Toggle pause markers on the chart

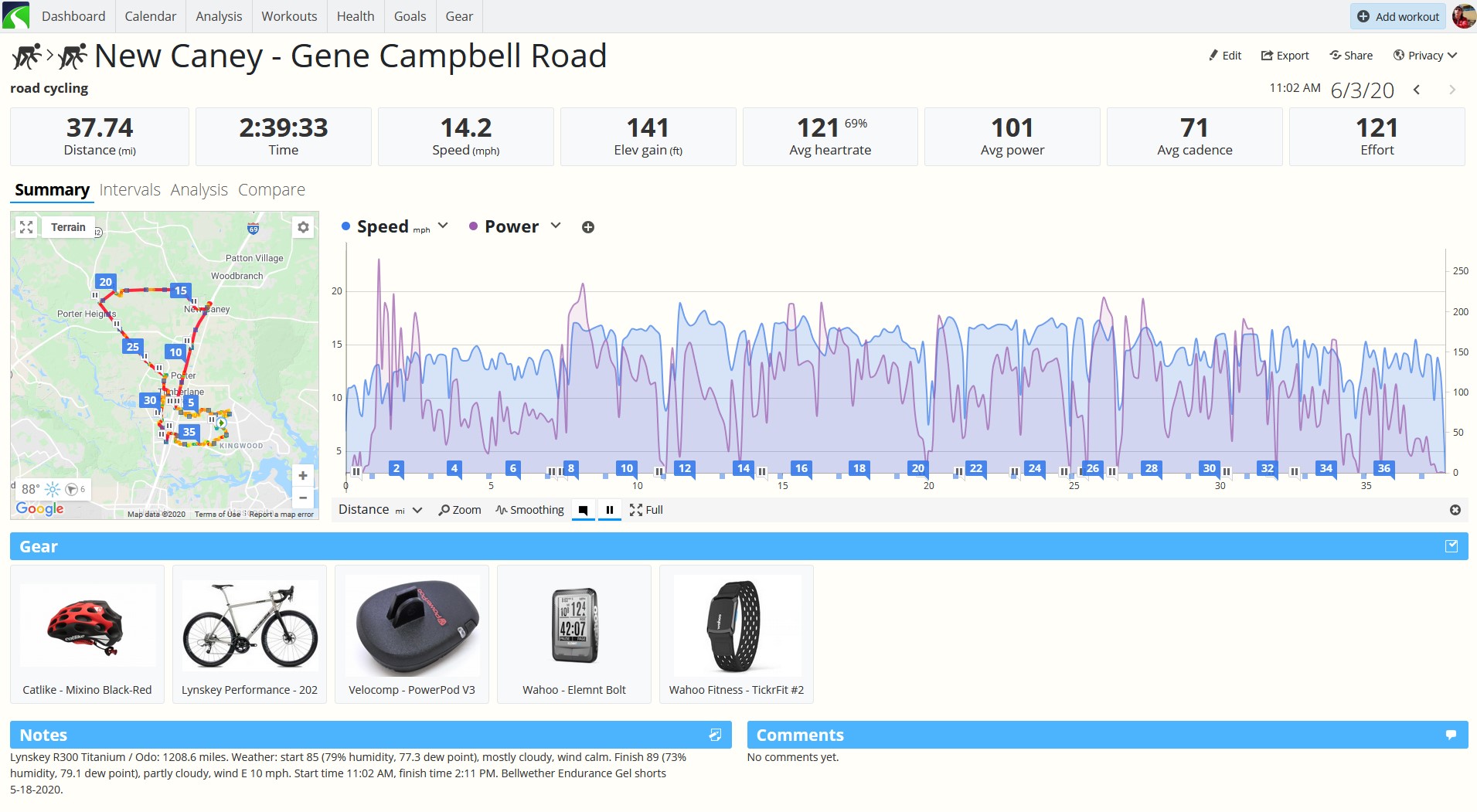(610, 510)
